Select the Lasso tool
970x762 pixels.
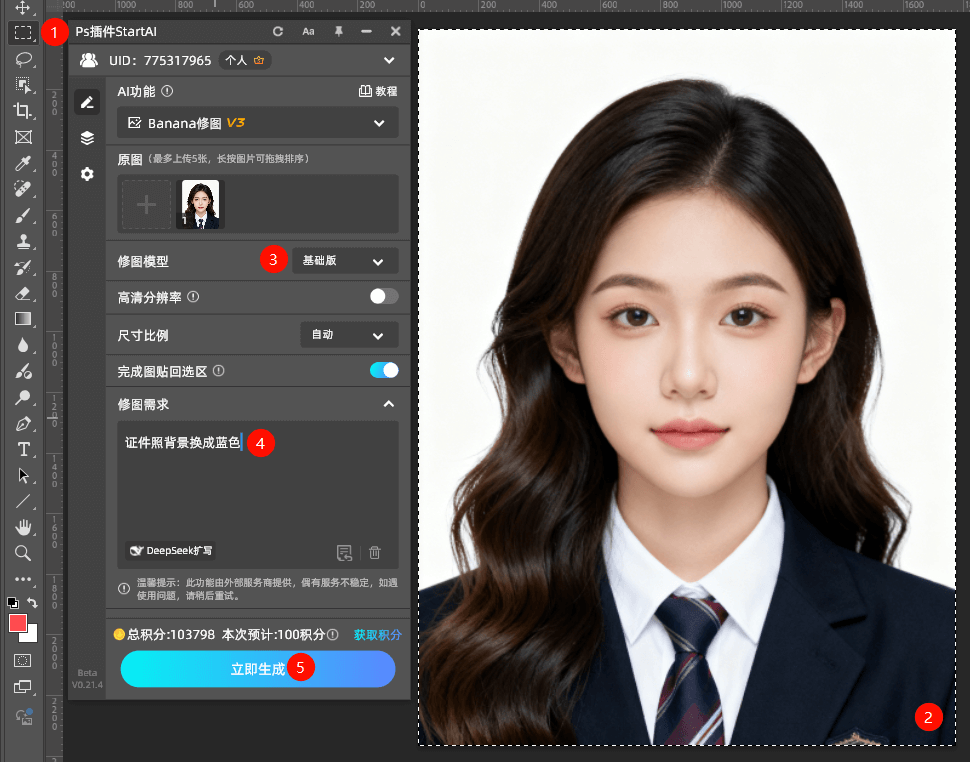(22, 59)
